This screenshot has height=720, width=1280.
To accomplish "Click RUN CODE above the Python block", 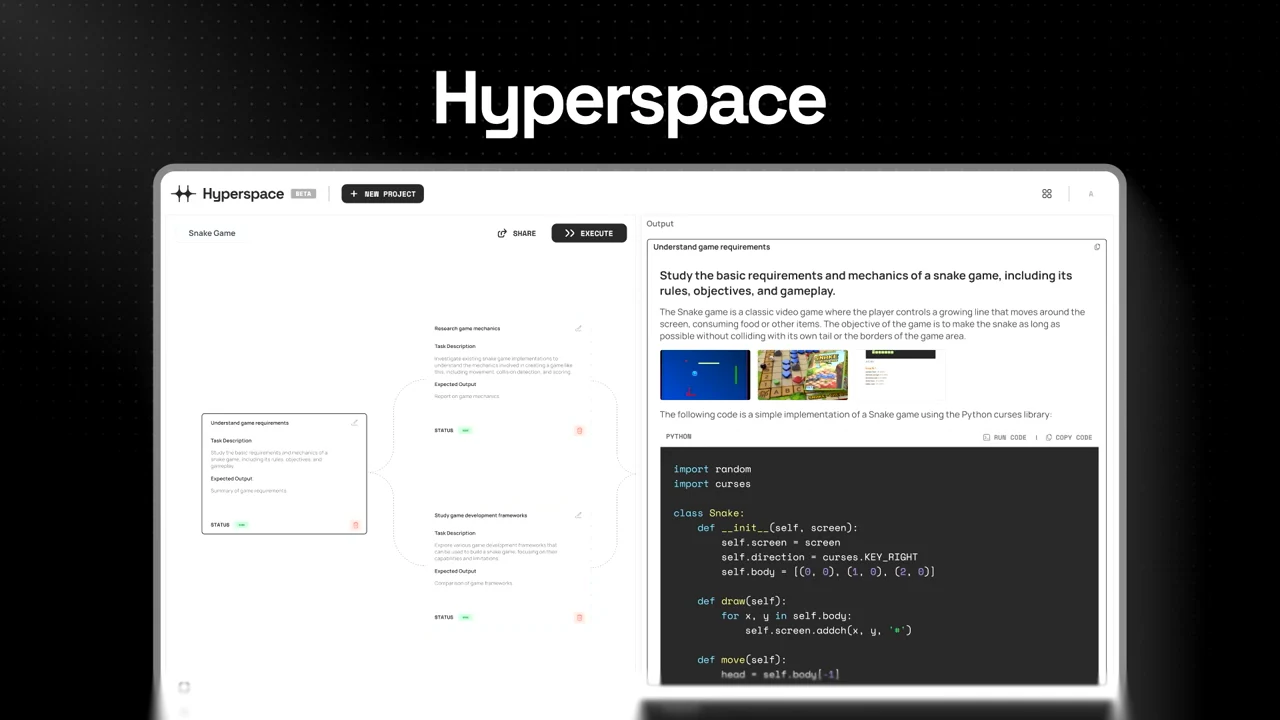I will [1005, 437].
